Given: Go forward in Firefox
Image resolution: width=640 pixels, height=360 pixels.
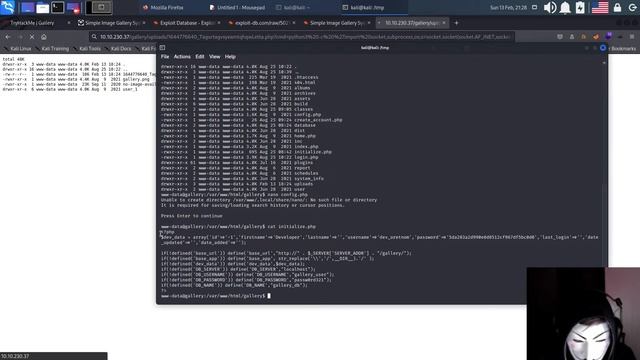Looking at the screenshot, I should point(20,37).
